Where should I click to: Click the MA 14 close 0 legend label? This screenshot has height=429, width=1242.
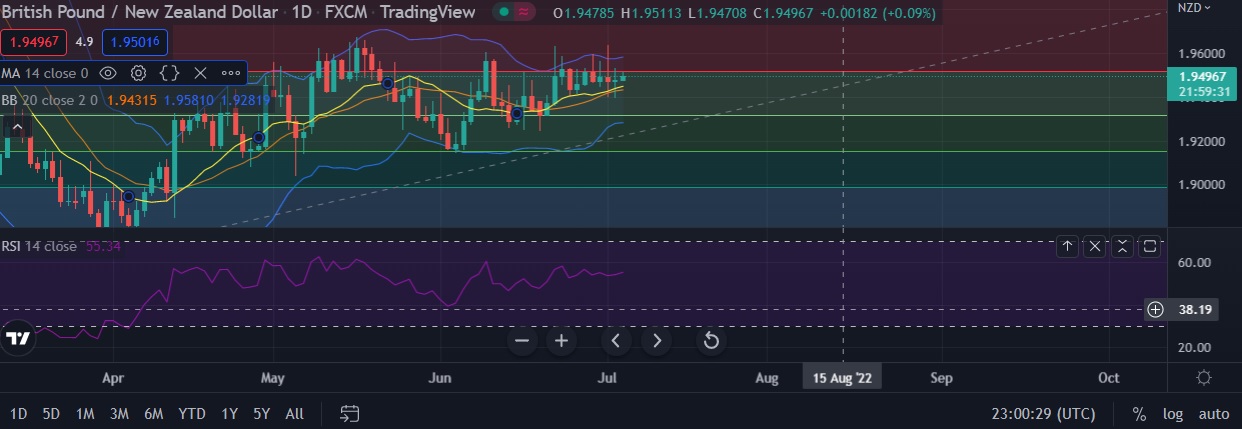45,73
